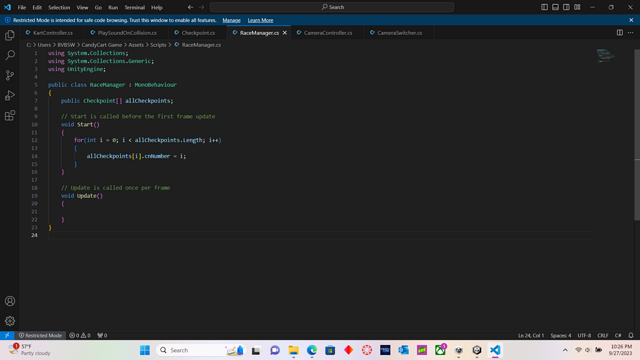Click the ports forwarded indicator

coord(102,335)
